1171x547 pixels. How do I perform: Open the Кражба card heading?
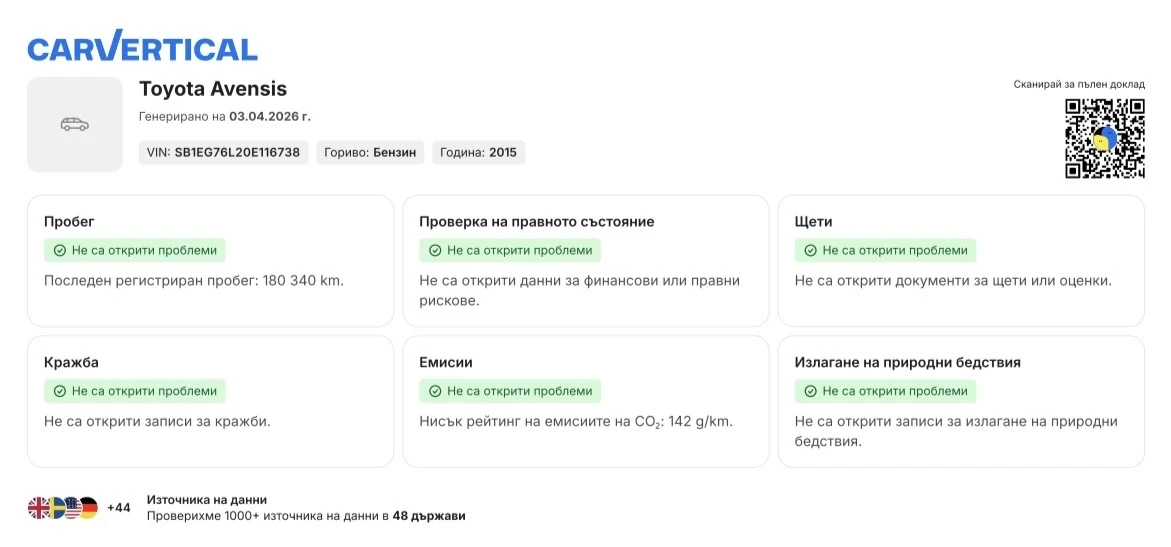coord(72,362)
